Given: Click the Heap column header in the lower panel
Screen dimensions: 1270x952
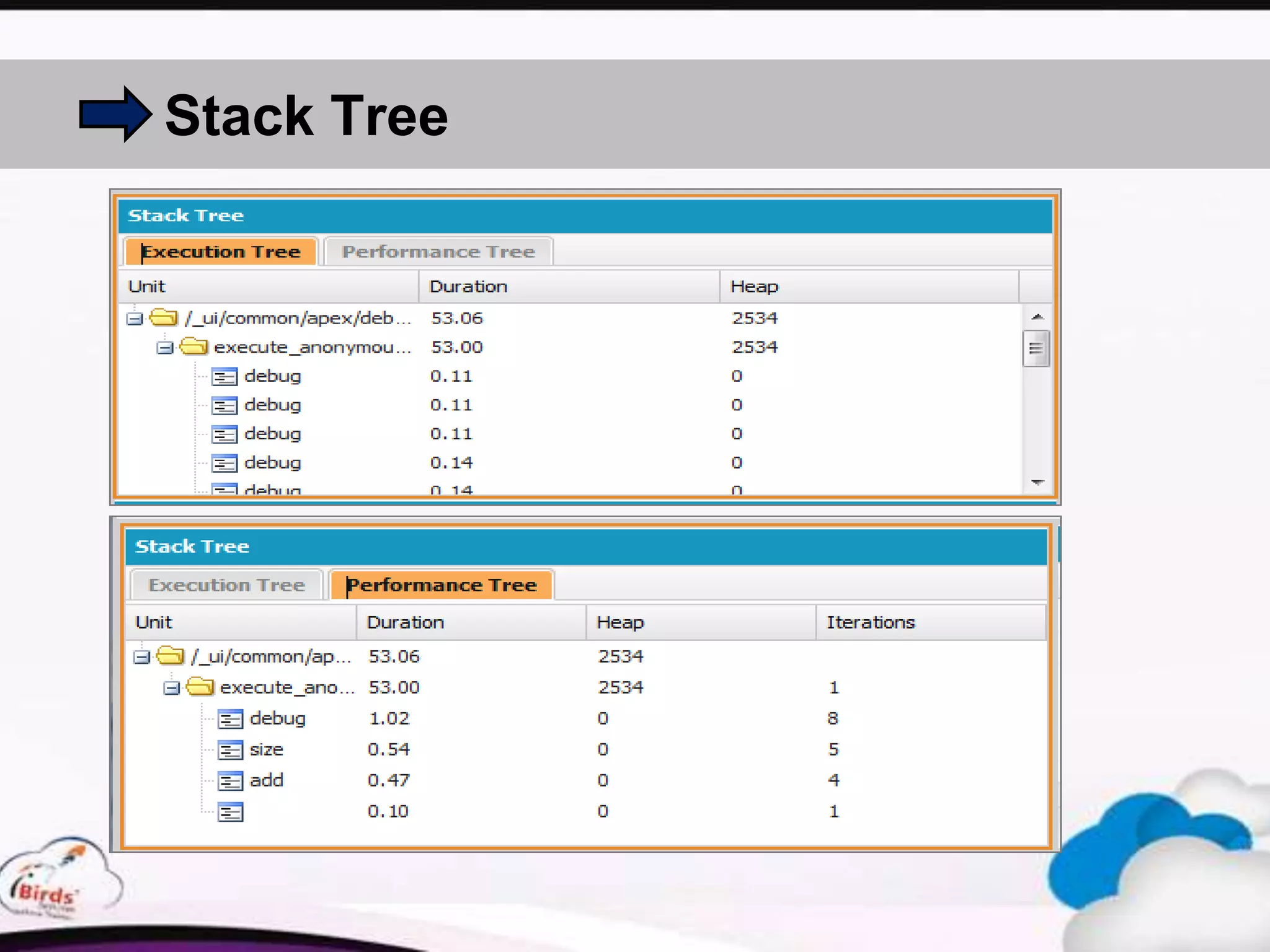Looking at the screenshot, I should (x=620, y=622).
